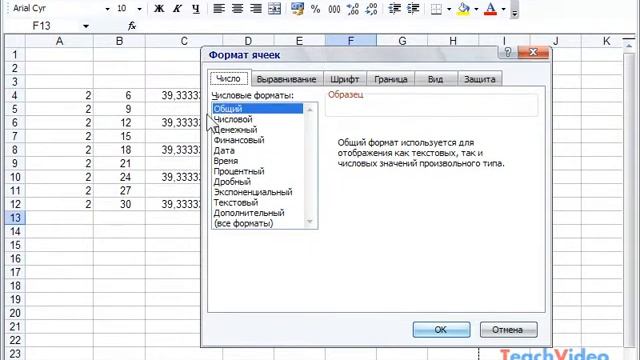Close the Формат ячеек dialog

[533, 52]
